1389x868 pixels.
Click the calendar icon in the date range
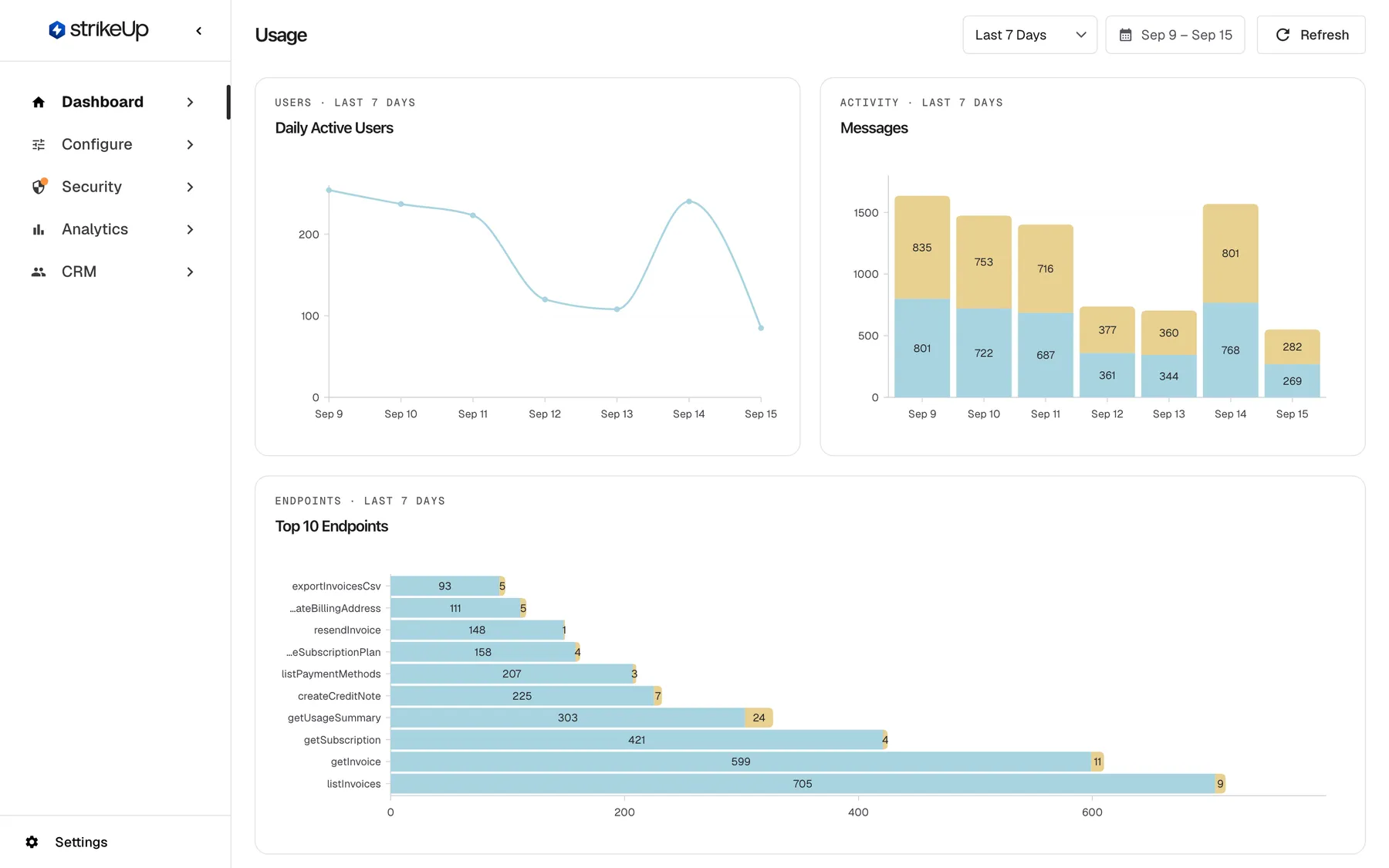[x=1126, y=35]
